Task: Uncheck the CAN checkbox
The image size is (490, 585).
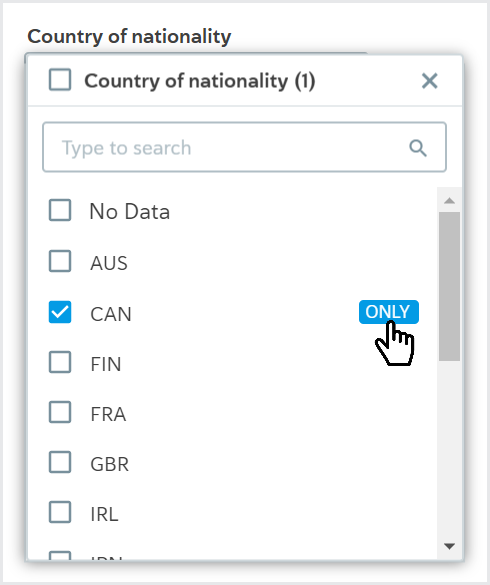Action: (x=60, y=312)
